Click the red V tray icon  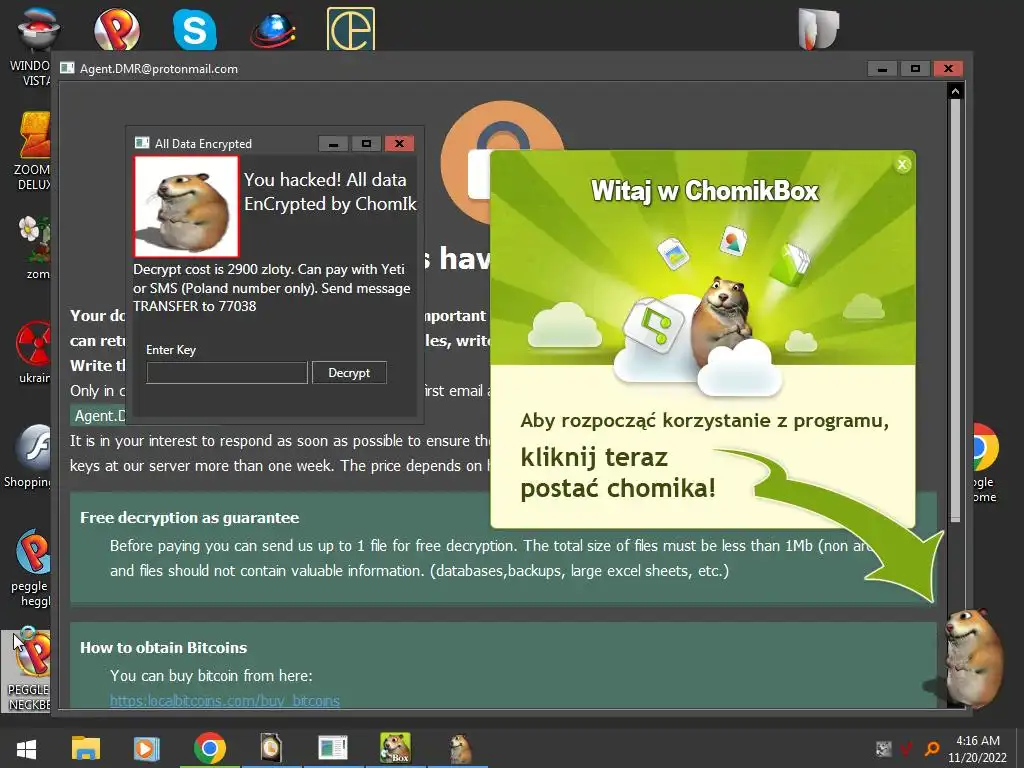(906, 749)
